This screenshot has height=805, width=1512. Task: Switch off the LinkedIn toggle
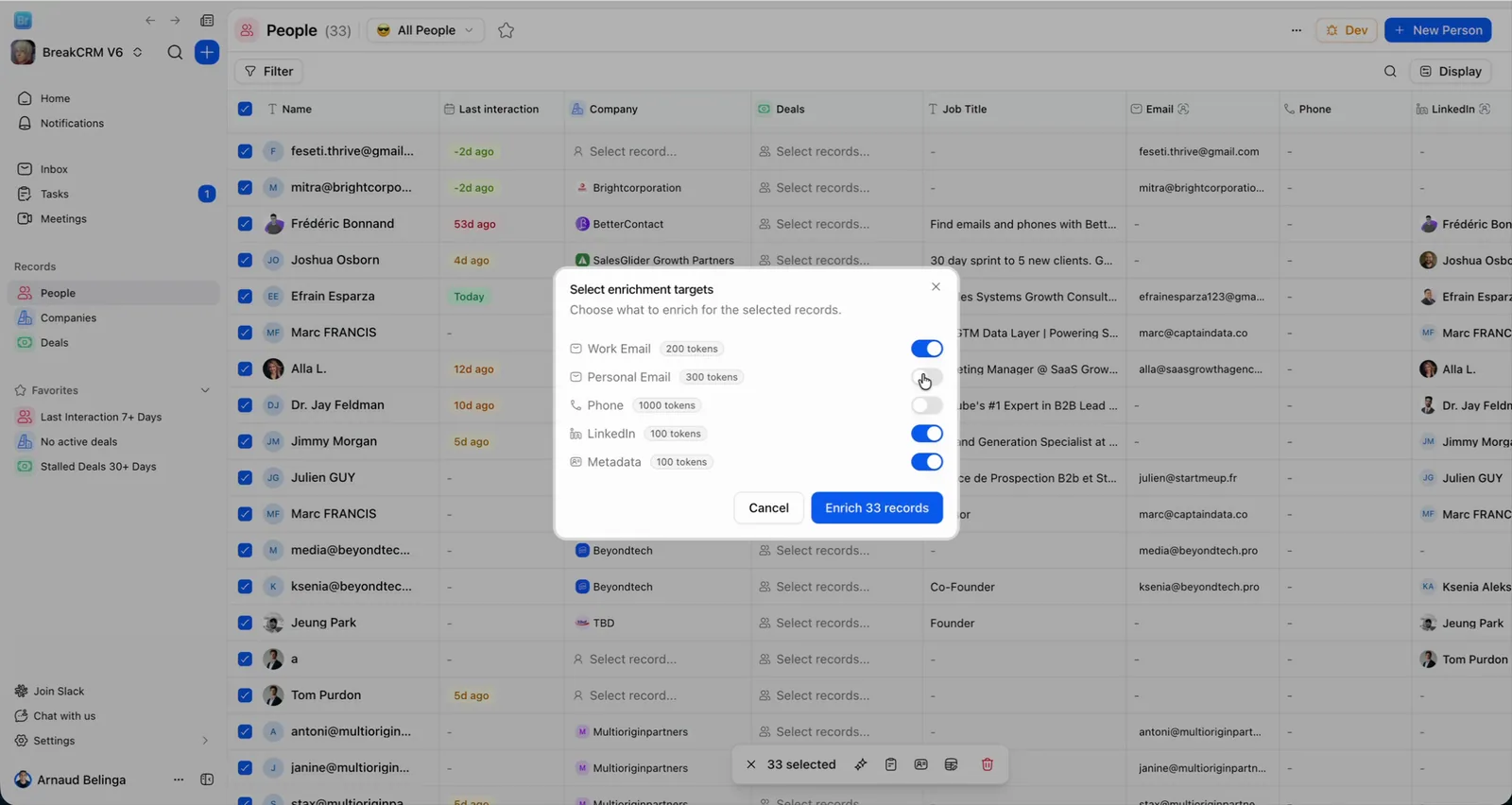(x=927, y=434)
